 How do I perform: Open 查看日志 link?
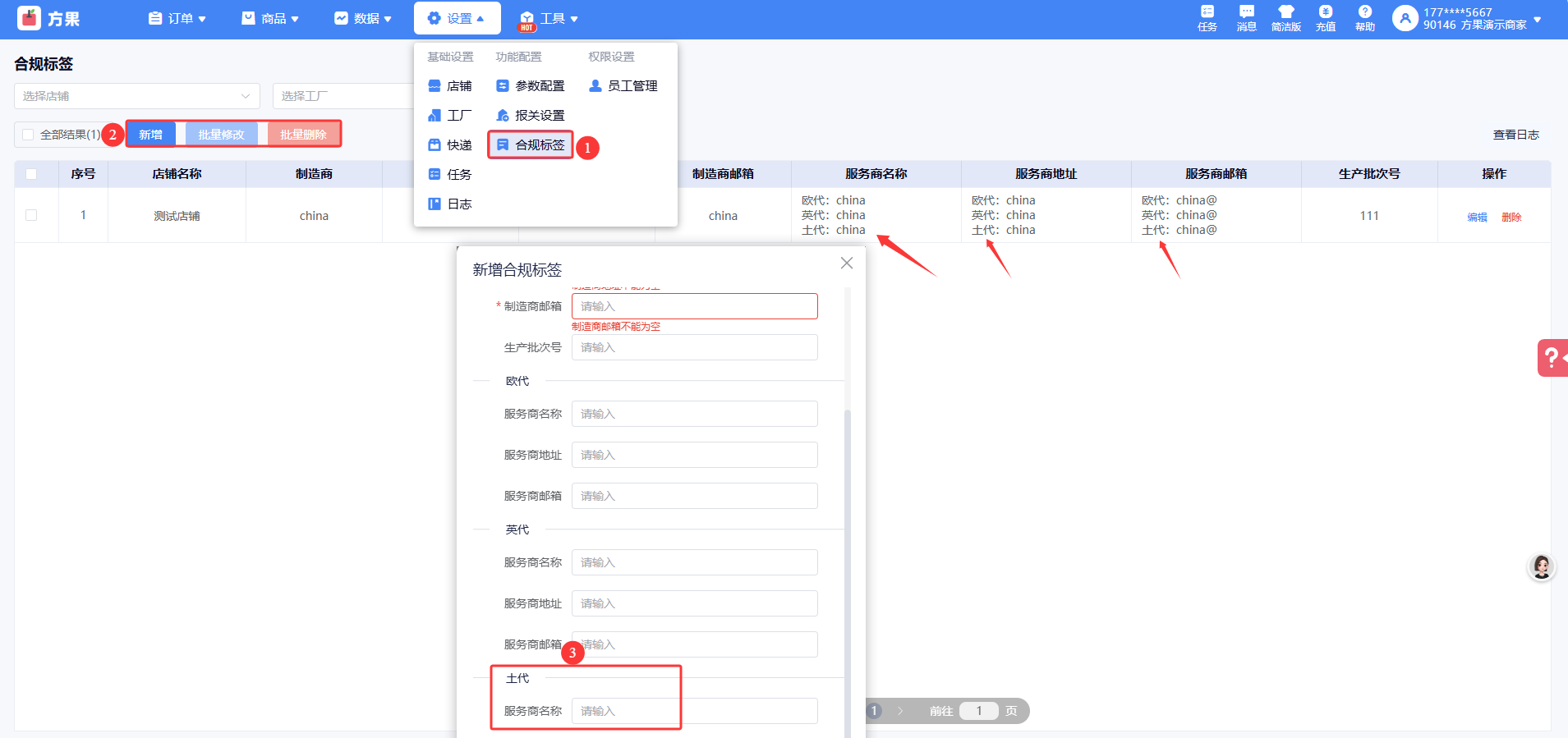tap(1516, 135)
